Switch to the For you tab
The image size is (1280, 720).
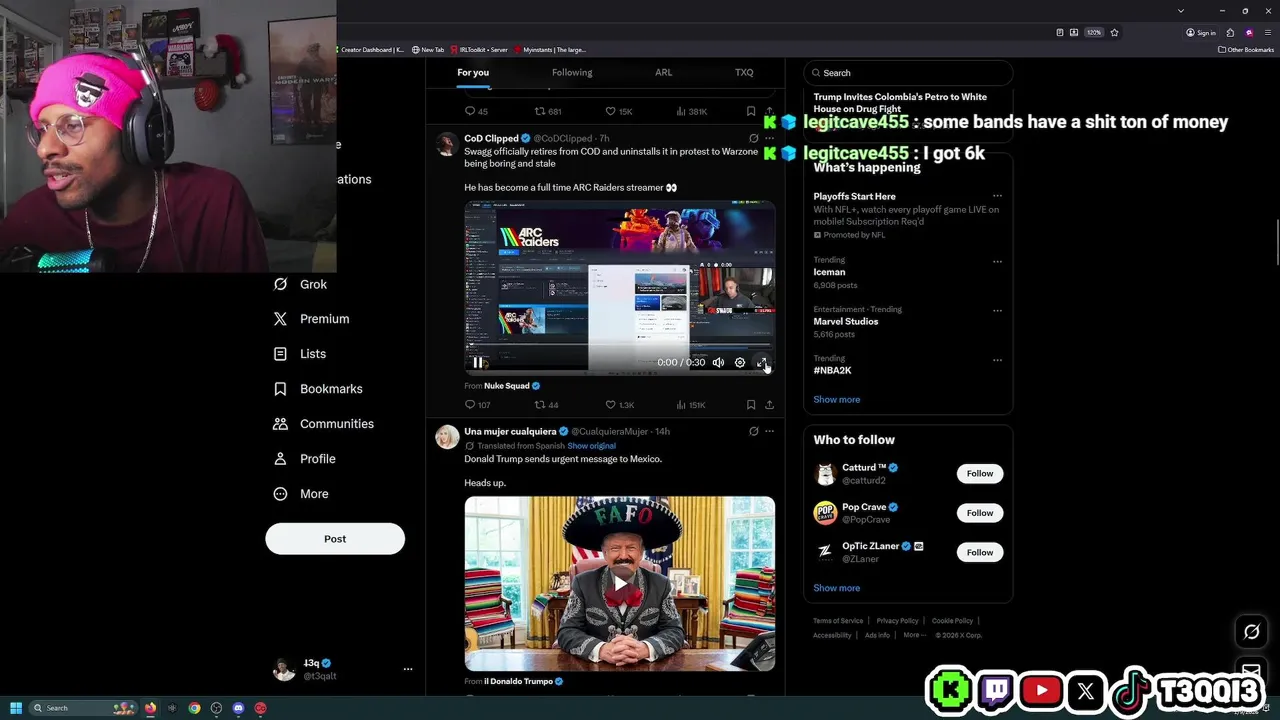(x=473, y=73)
